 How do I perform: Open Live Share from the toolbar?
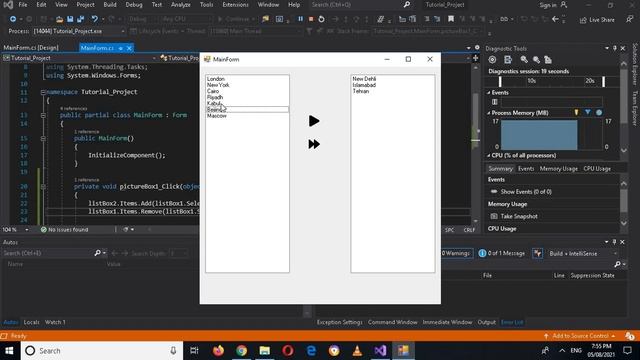597,20
